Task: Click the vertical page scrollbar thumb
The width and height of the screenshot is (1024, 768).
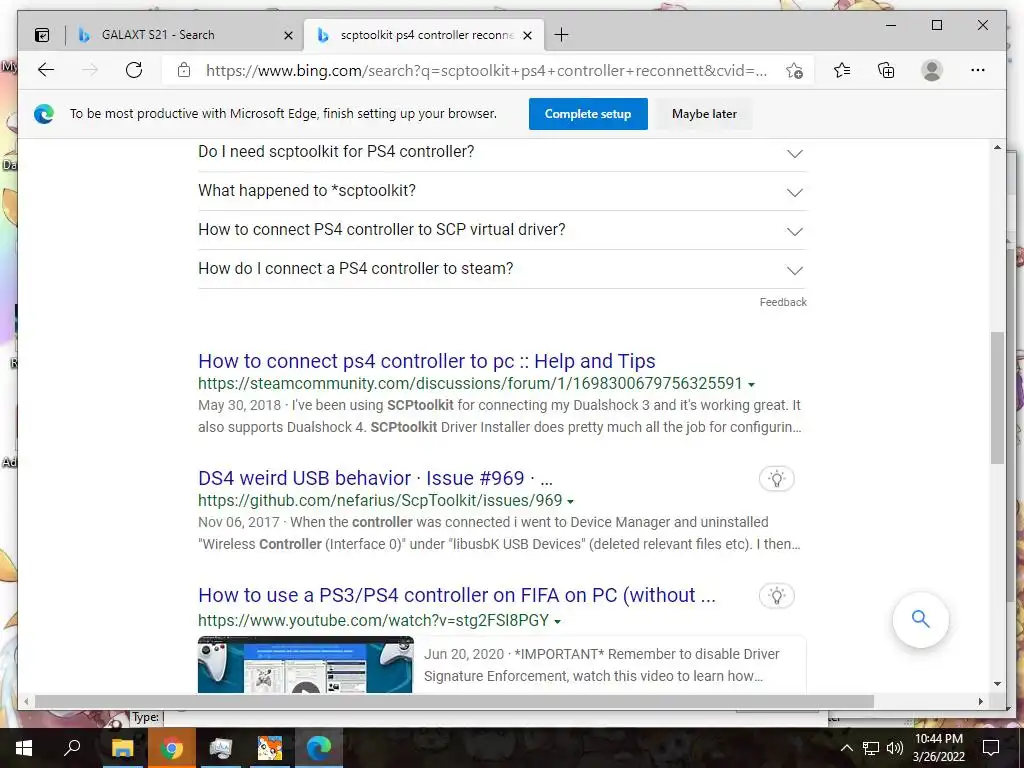Action: (997, 398)
